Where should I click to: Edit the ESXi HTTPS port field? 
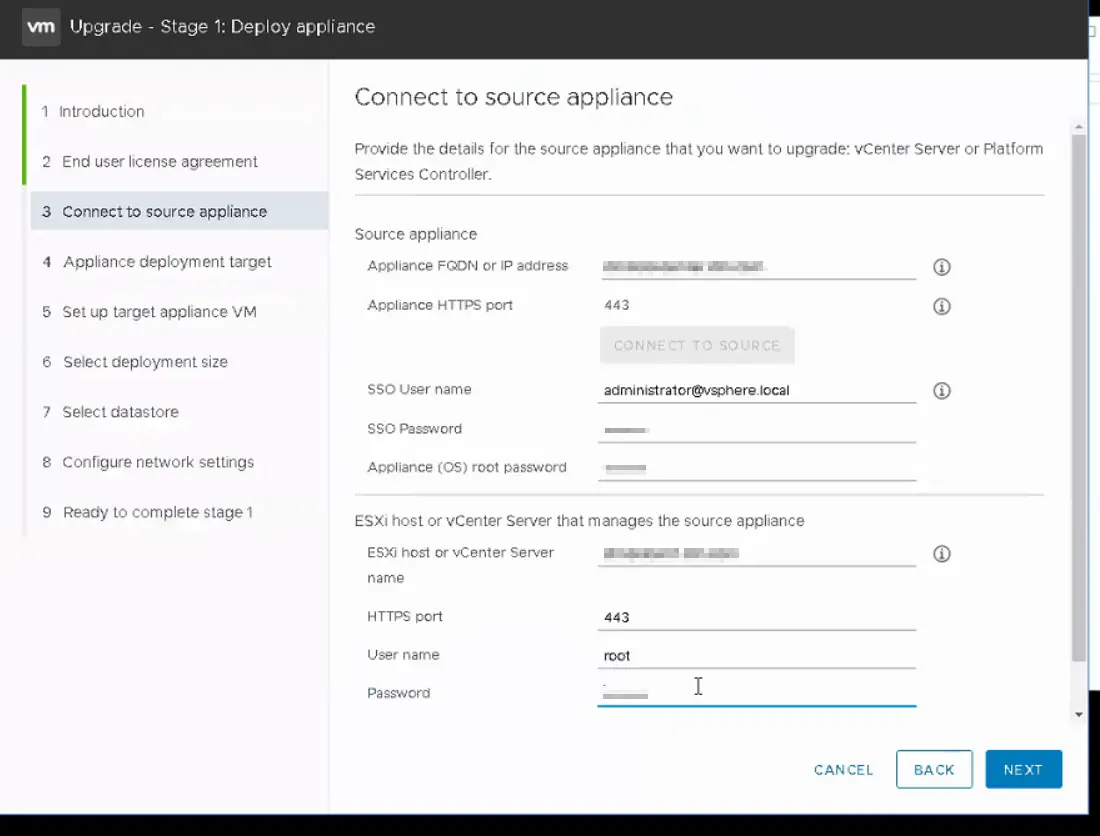(x=757, y=617)
